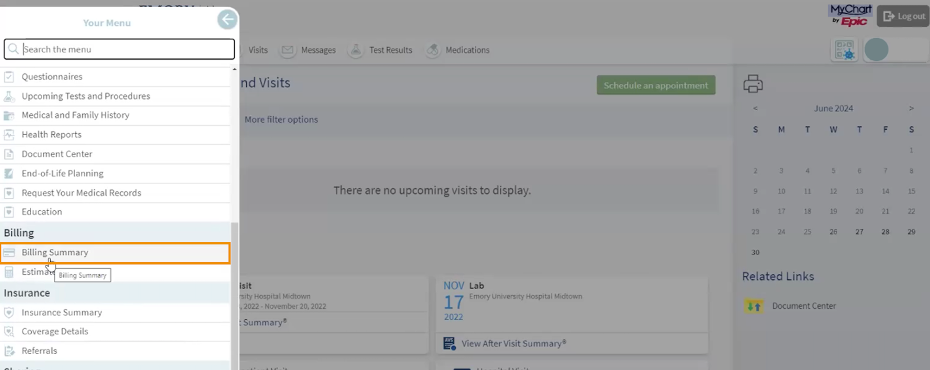Click the envelope icon for Messages
Viewport: 930px width, 370px height.
(288, 50)
